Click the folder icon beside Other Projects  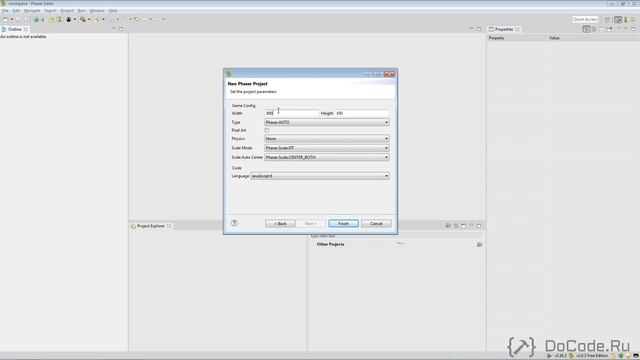pos(480,244)
